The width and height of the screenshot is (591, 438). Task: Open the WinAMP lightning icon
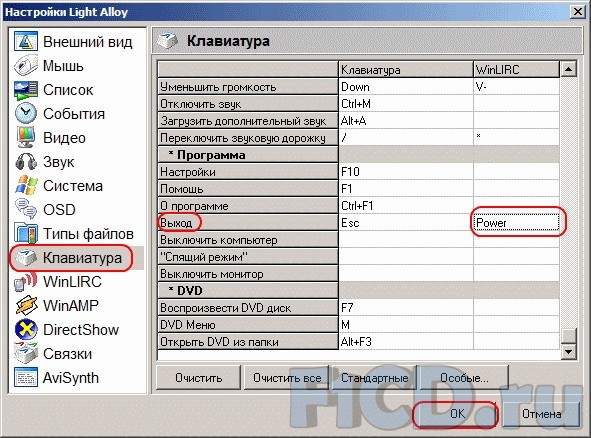(x=26, y=305)
